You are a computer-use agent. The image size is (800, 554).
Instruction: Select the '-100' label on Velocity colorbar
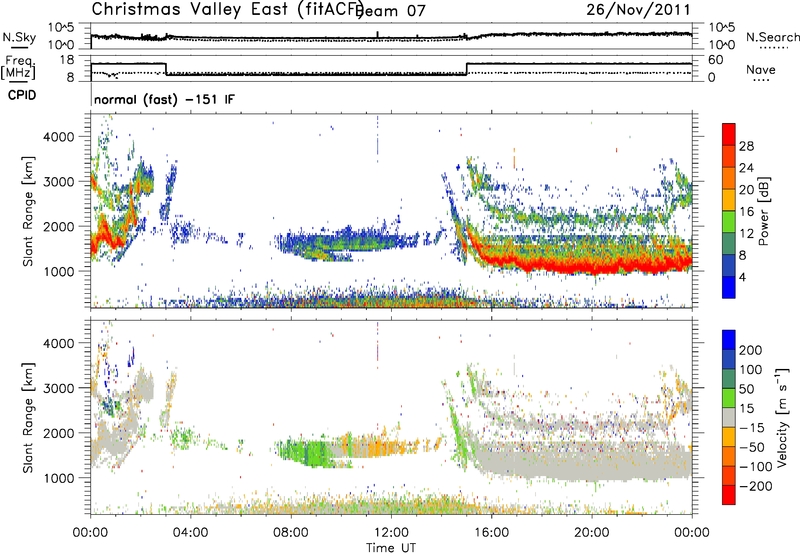(x=755, y=466)
